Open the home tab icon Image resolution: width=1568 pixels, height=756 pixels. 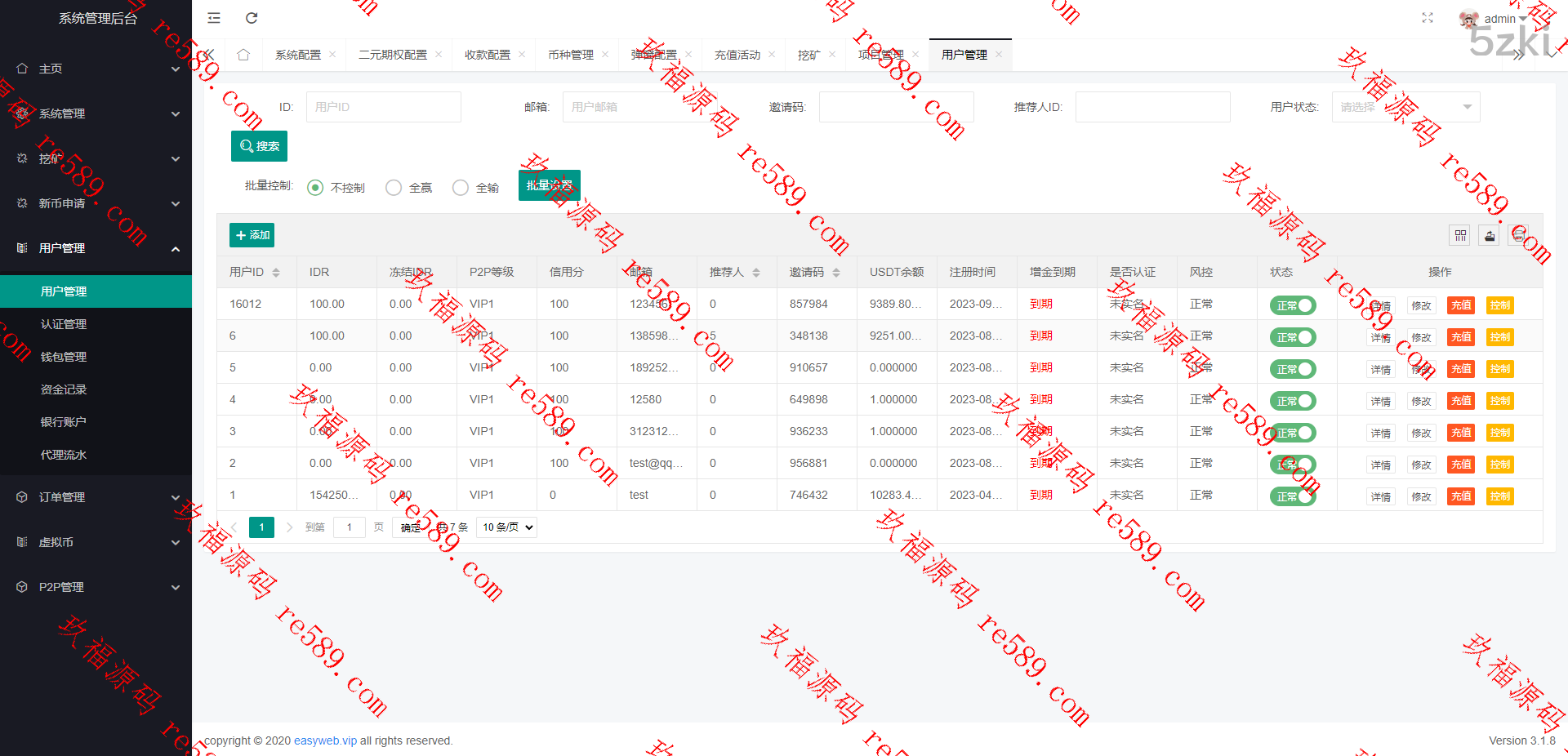coord(243,55)
